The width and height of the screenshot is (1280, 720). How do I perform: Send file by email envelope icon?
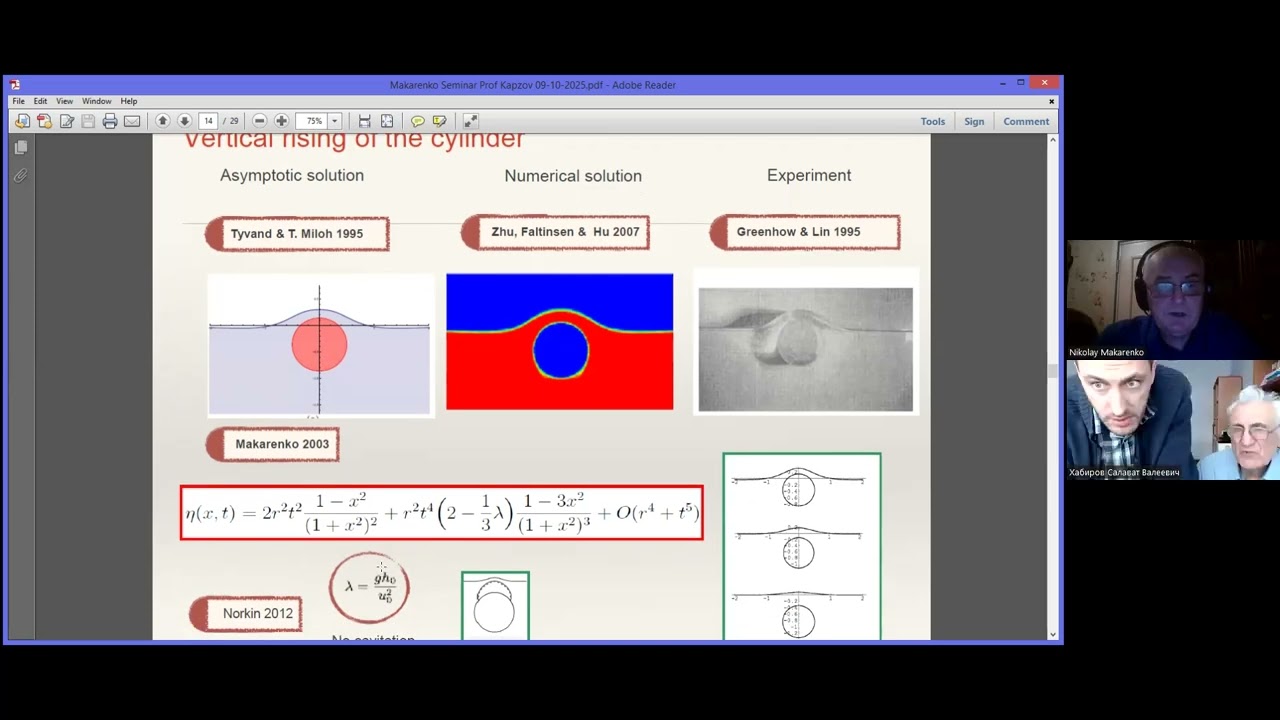(132, 121)
